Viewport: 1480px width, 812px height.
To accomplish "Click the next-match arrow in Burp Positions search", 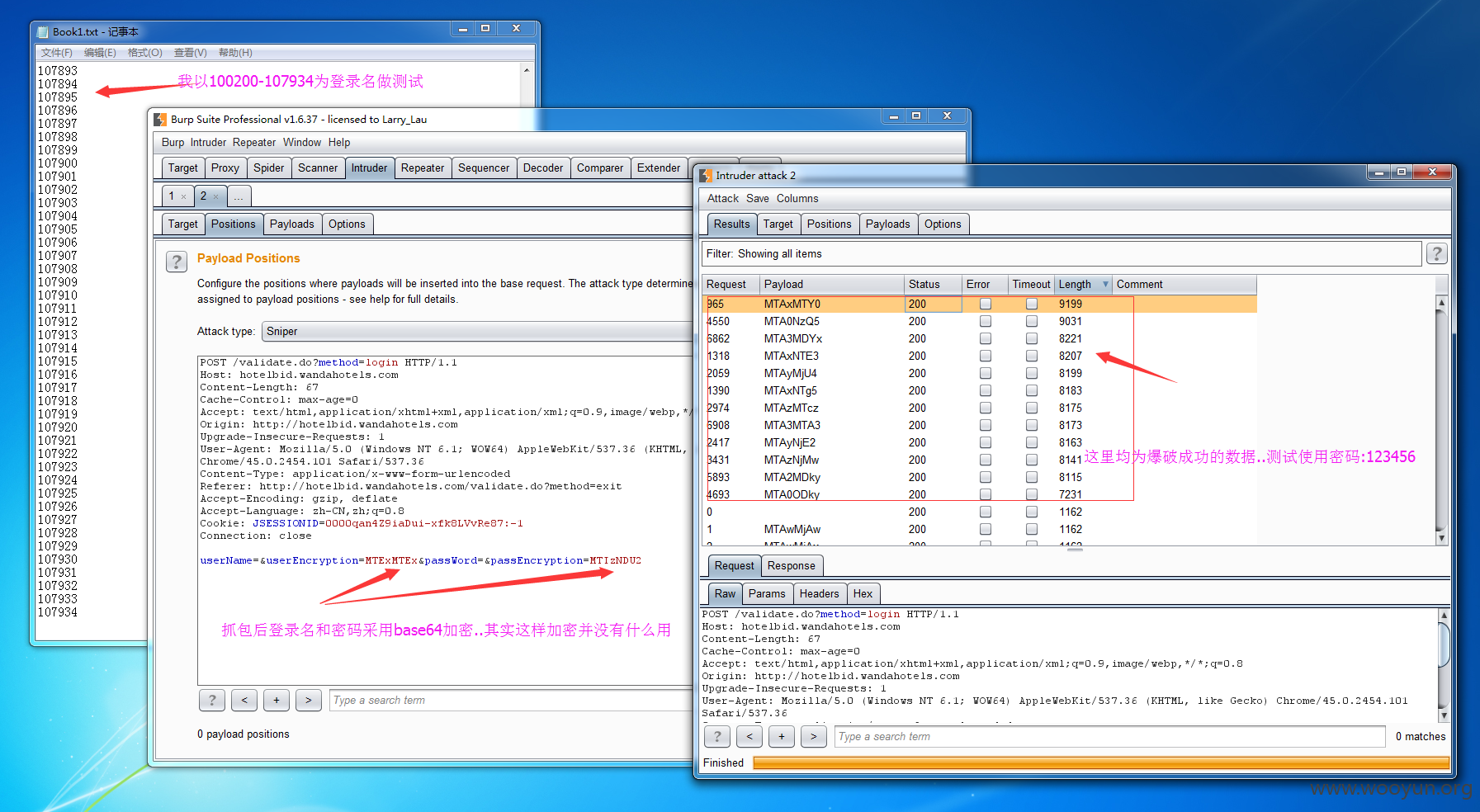I will coord(309,700).
